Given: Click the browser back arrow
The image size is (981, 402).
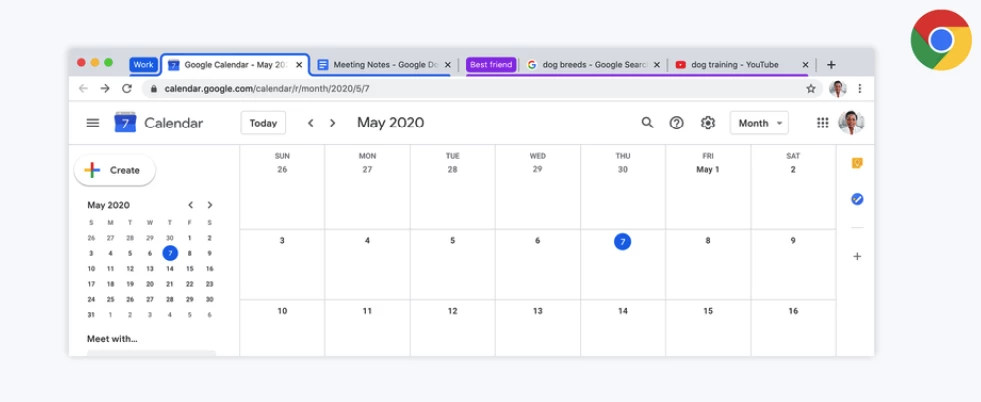Looking at the screenshot, I should (x=83, y=88).
